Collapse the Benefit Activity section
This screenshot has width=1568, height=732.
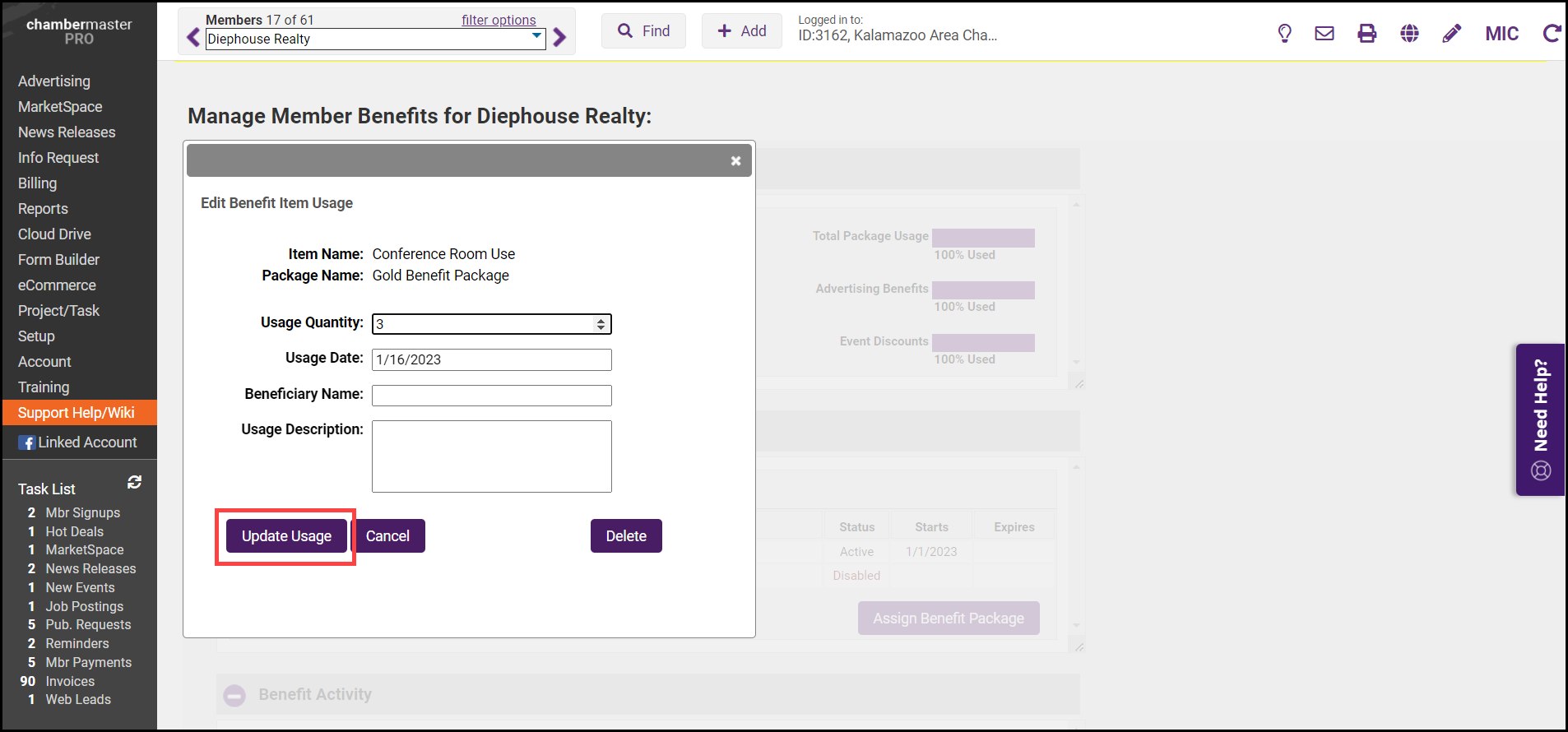click(x=234, y=695)
